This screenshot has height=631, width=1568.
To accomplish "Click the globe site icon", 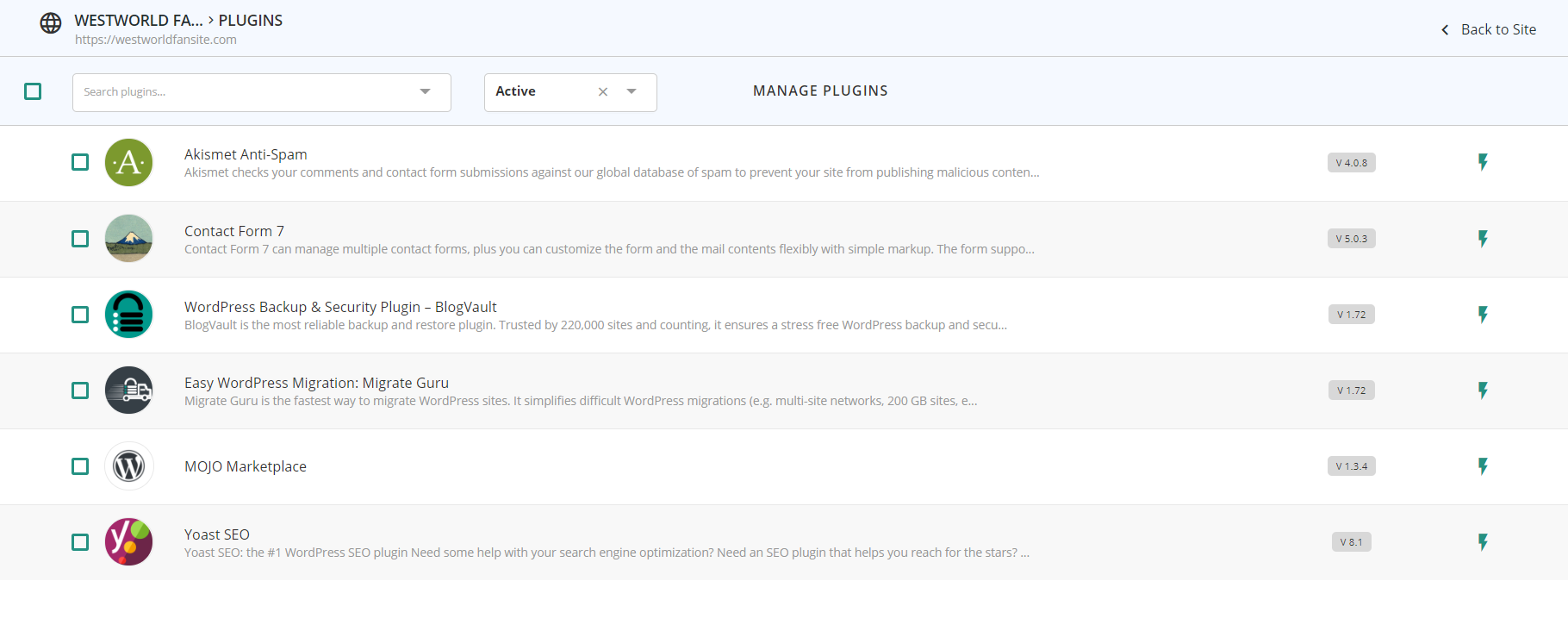I will [x=51, y=23].
